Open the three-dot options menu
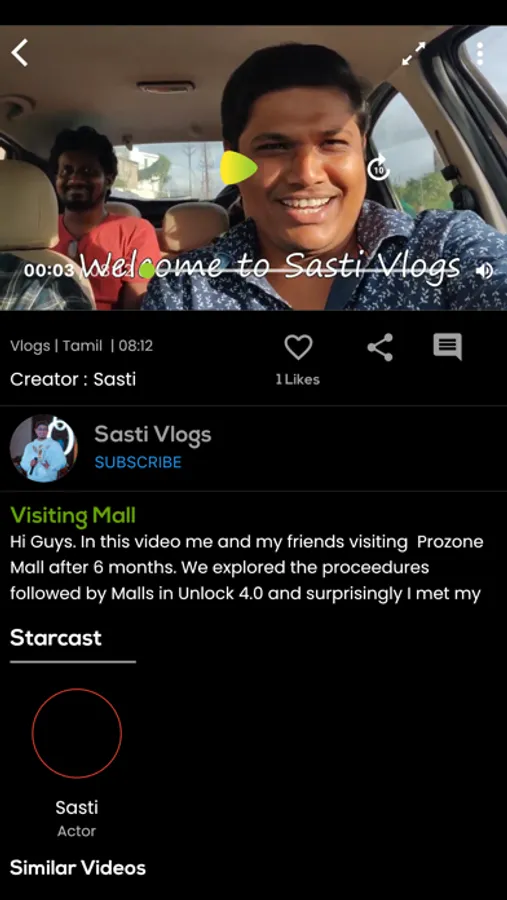 pyautogui.click(x=479, y=54)
